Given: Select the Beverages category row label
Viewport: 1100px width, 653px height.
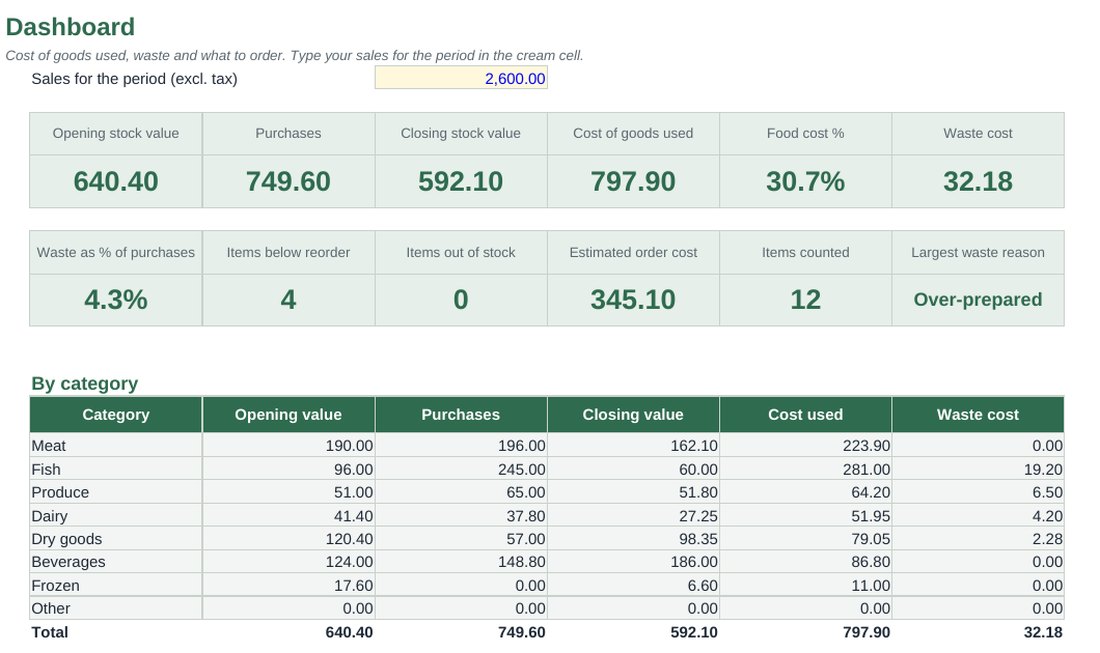Looking at the screenshot, I should click(x=68, y=563).
